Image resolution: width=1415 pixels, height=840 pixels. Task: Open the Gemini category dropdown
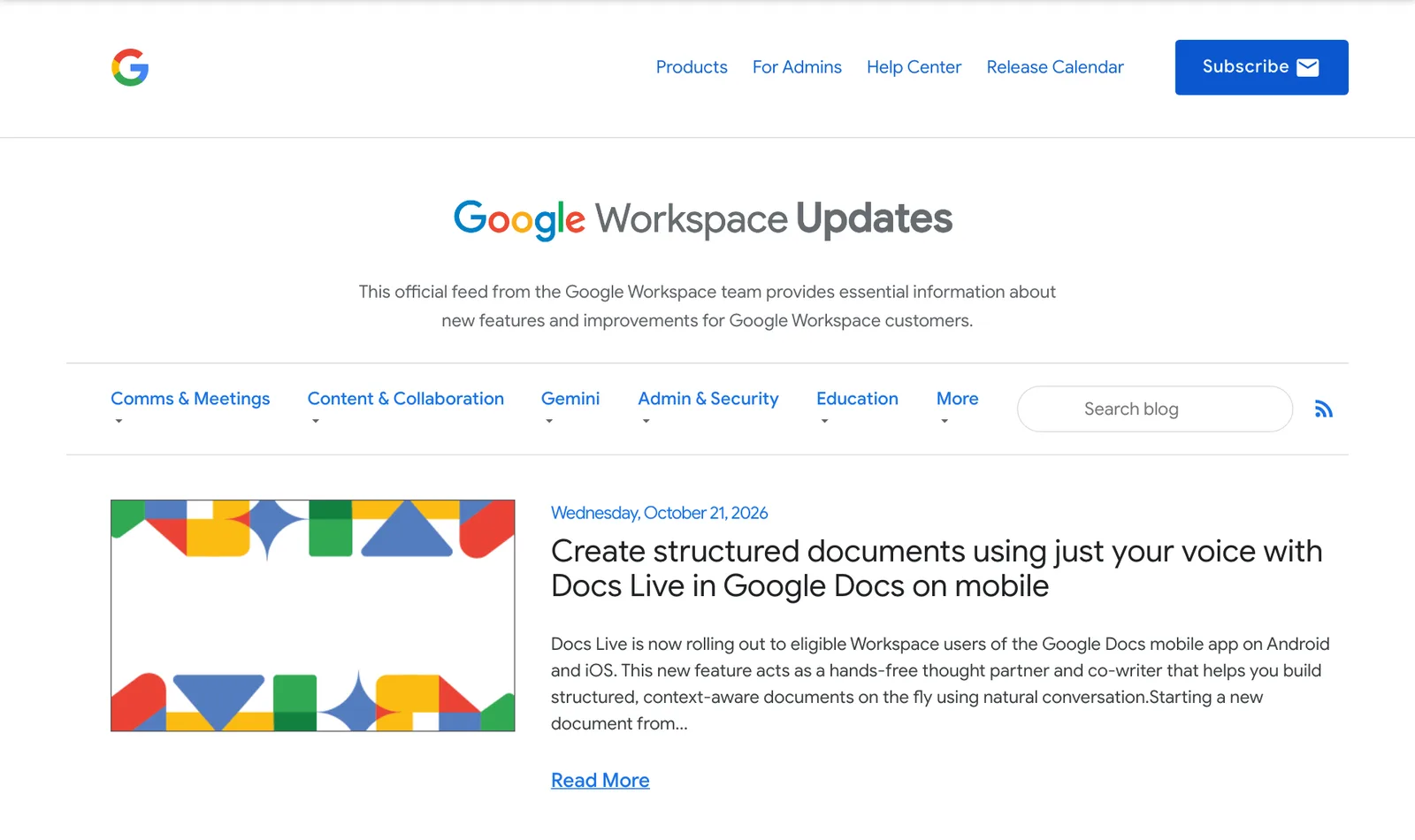point(570,399)
